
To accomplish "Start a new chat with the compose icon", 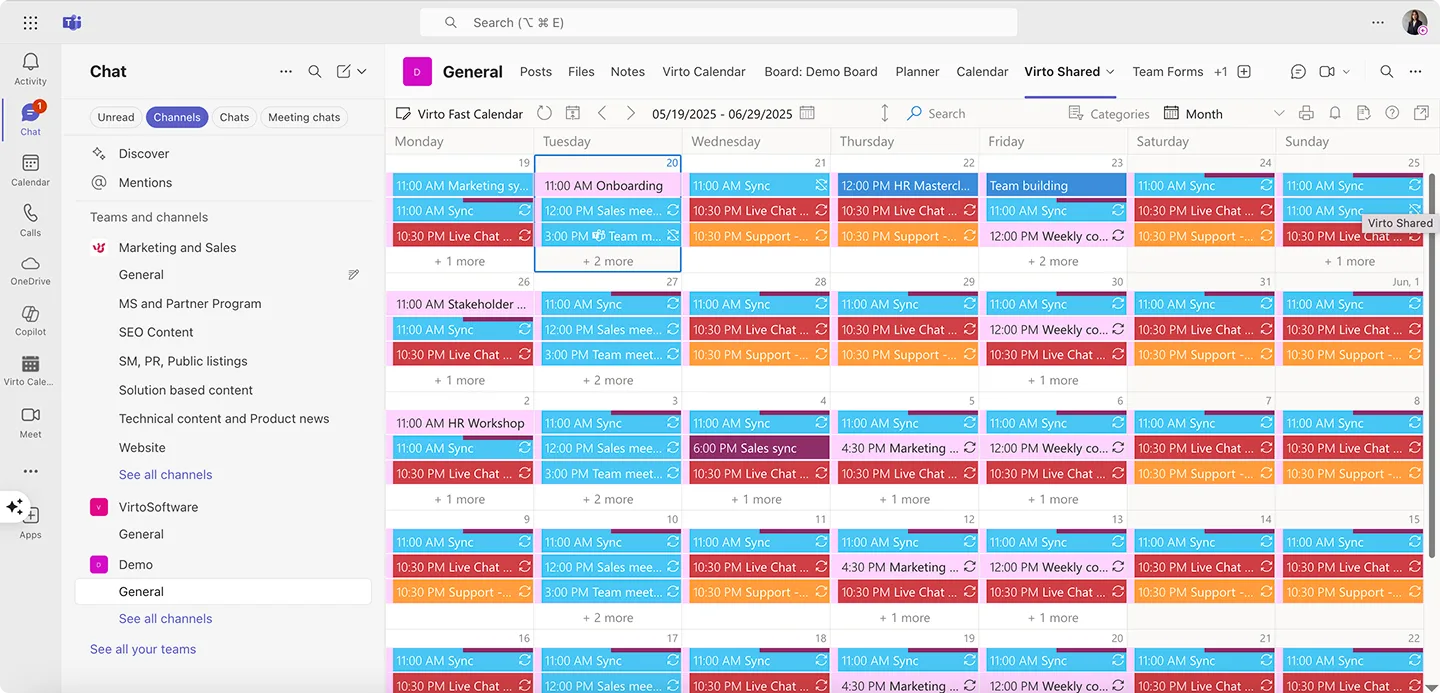I will click(x=344, y=71).
